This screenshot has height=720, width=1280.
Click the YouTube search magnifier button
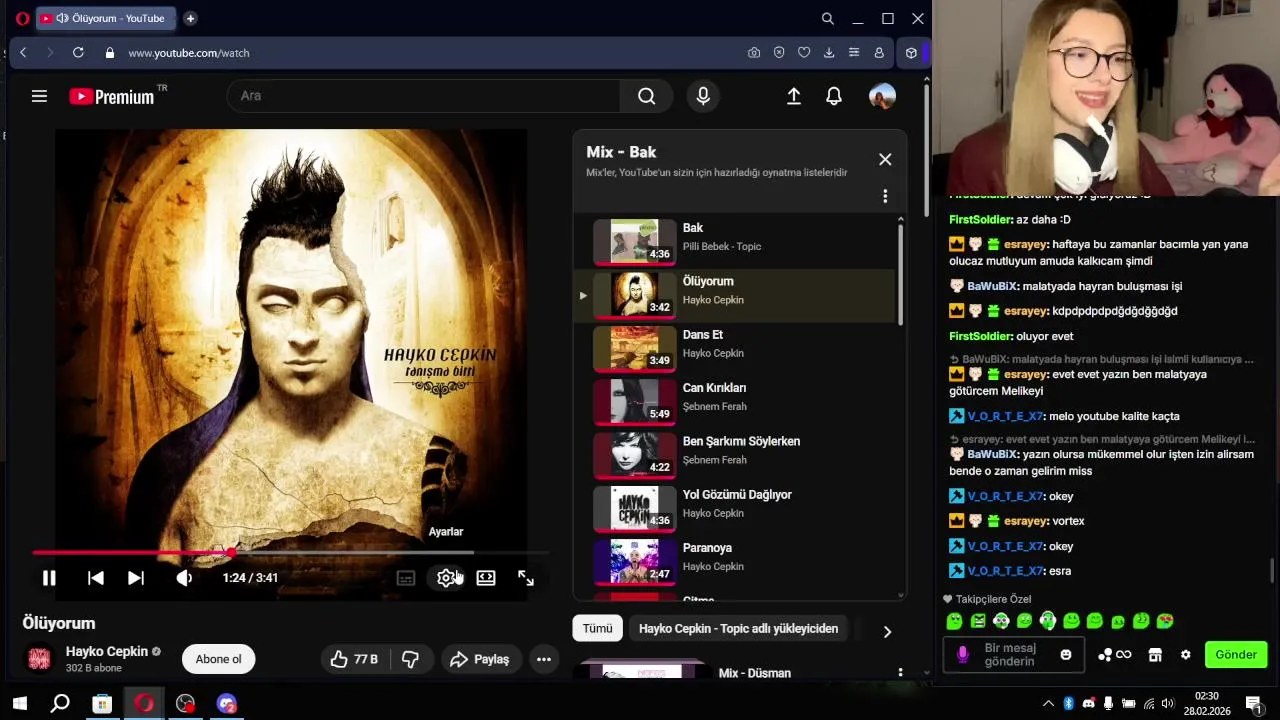coord(647,96)
